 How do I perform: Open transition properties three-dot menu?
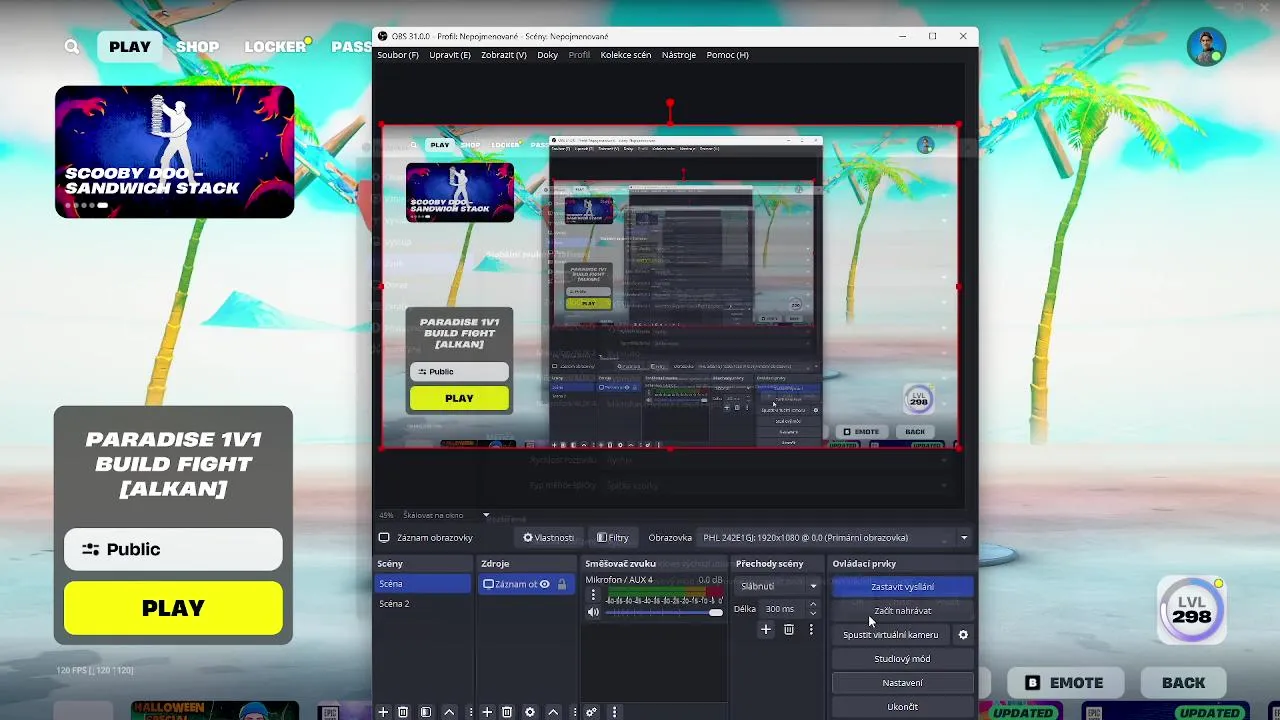point(811,629)
